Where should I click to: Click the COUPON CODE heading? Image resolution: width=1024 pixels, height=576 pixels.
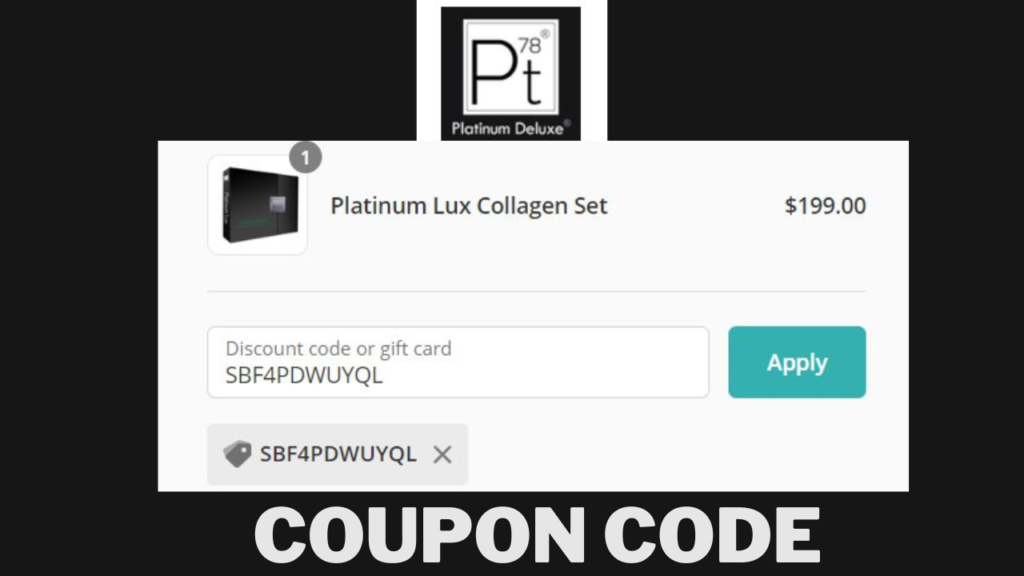tap(537, 535)
